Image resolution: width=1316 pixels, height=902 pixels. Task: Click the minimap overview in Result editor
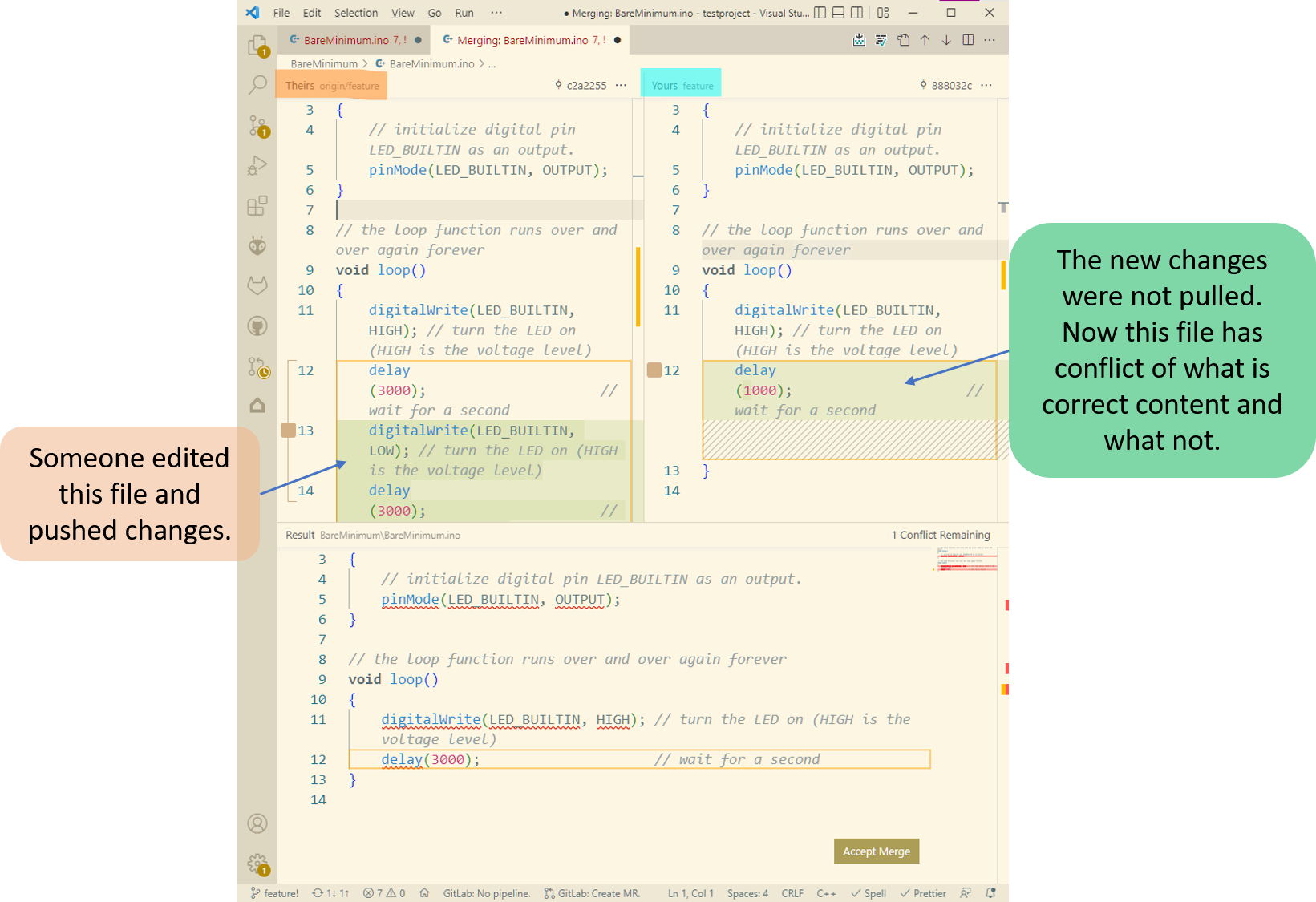tap(966, 560)
